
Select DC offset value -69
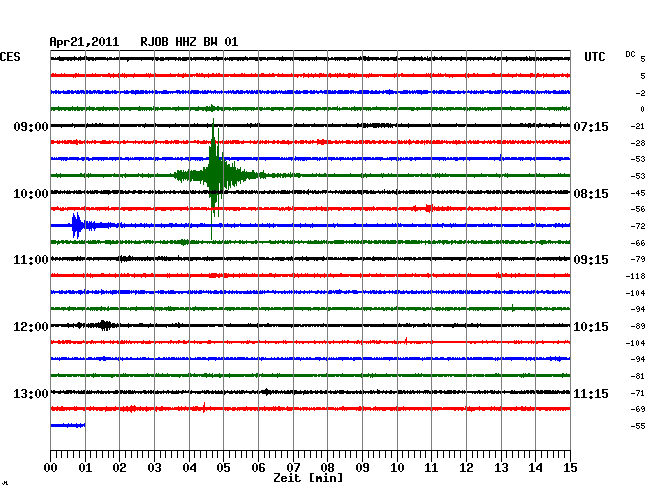(x=638, y=409)
